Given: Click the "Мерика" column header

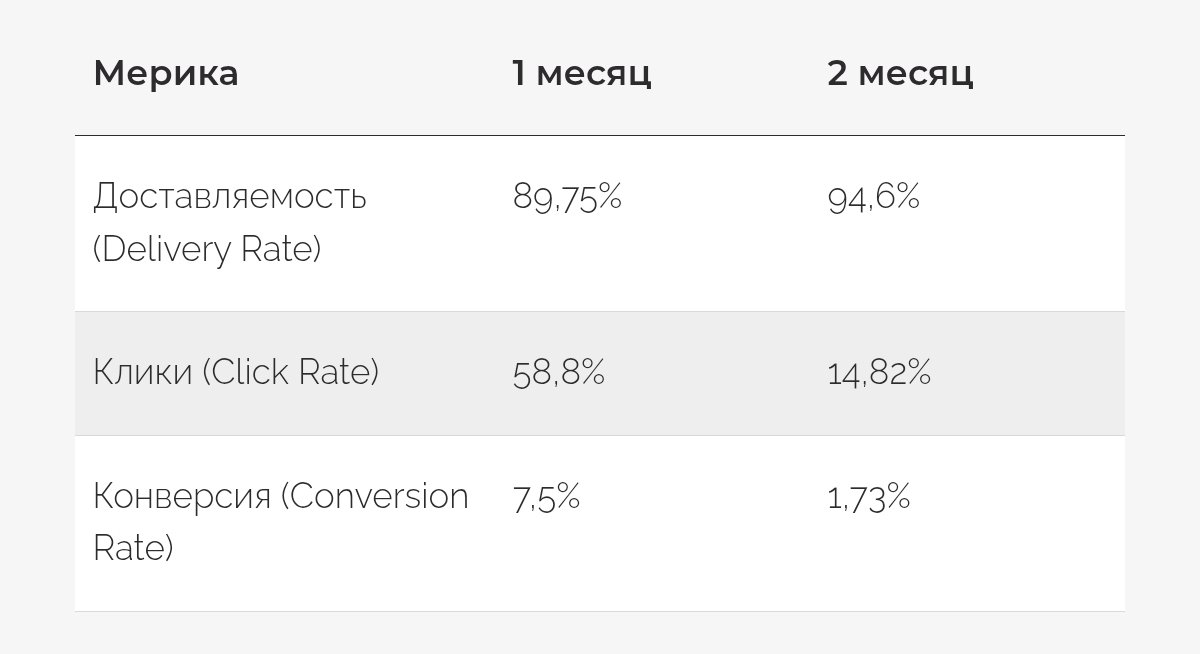Looking at the screenshot, I should click(166, 73).
